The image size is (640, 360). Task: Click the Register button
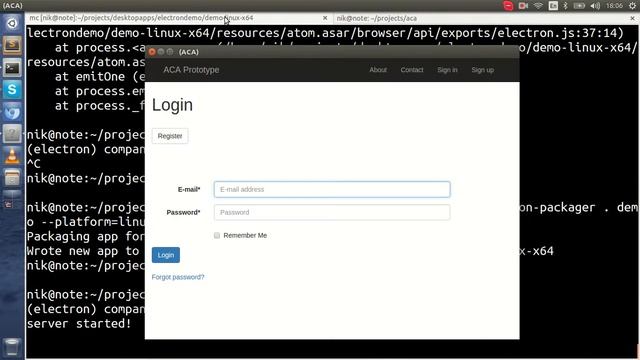click(x=170, y=136)
